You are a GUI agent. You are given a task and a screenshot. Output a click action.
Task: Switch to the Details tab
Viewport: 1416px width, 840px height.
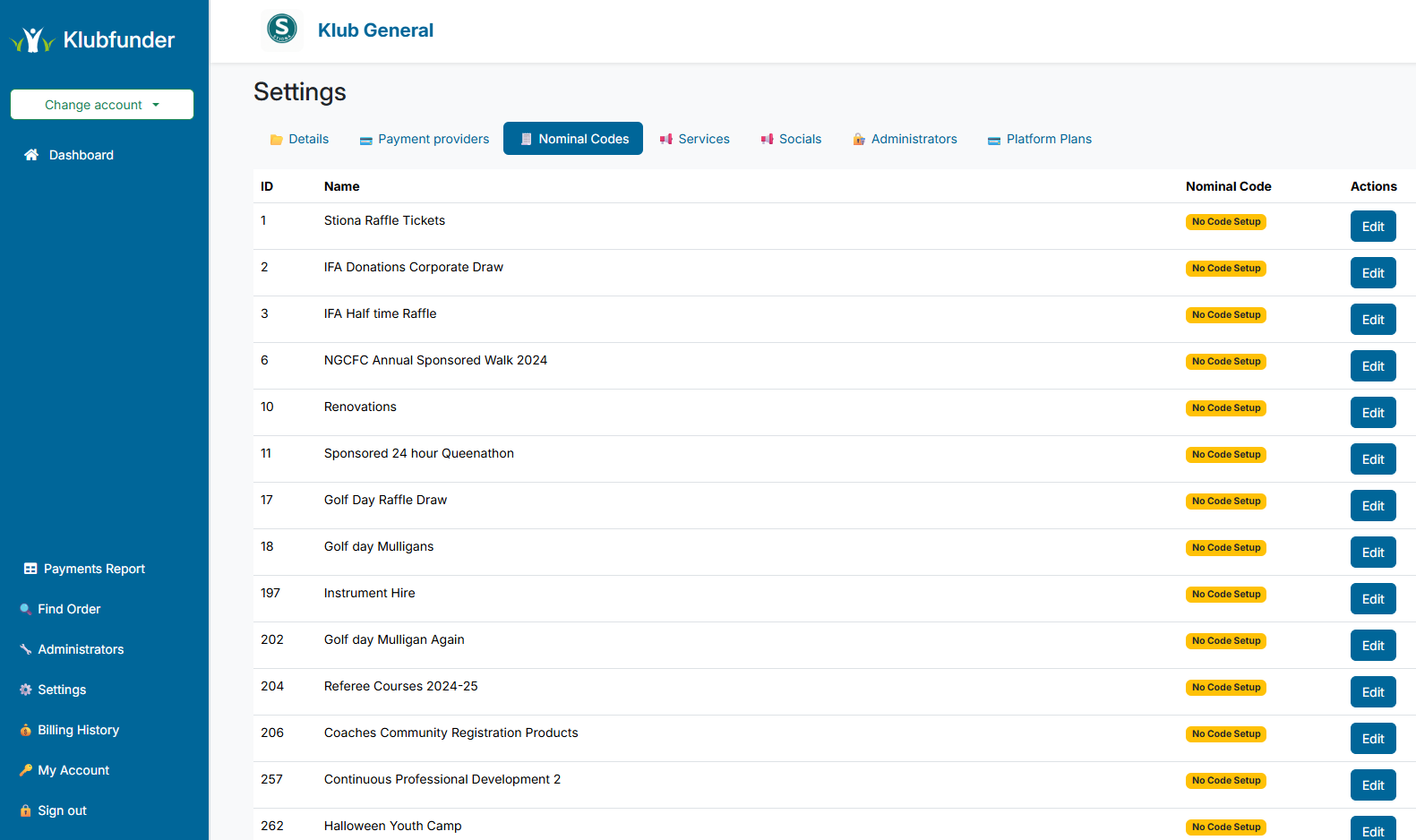pyautogui.click(x=299, y=139)
